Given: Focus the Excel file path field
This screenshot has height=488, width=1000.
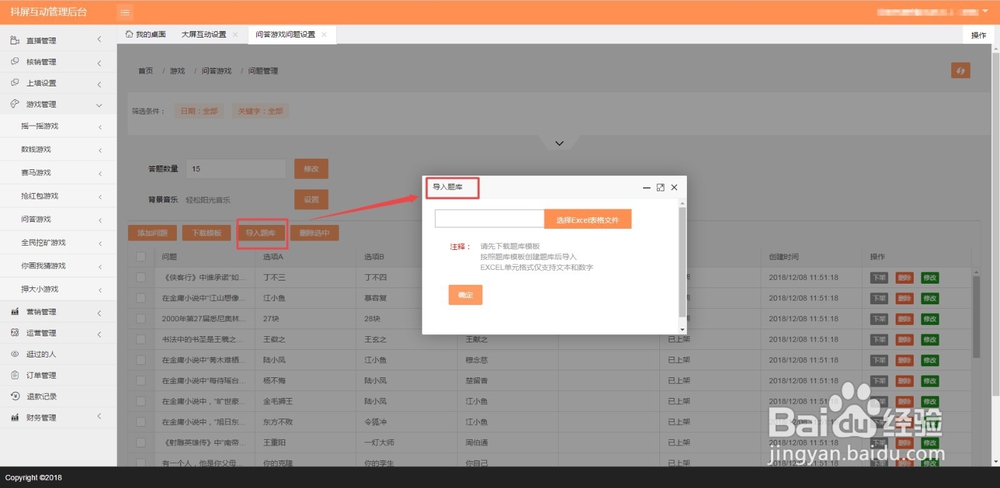Looking at the screenshot, I should [x=489, y=219].
